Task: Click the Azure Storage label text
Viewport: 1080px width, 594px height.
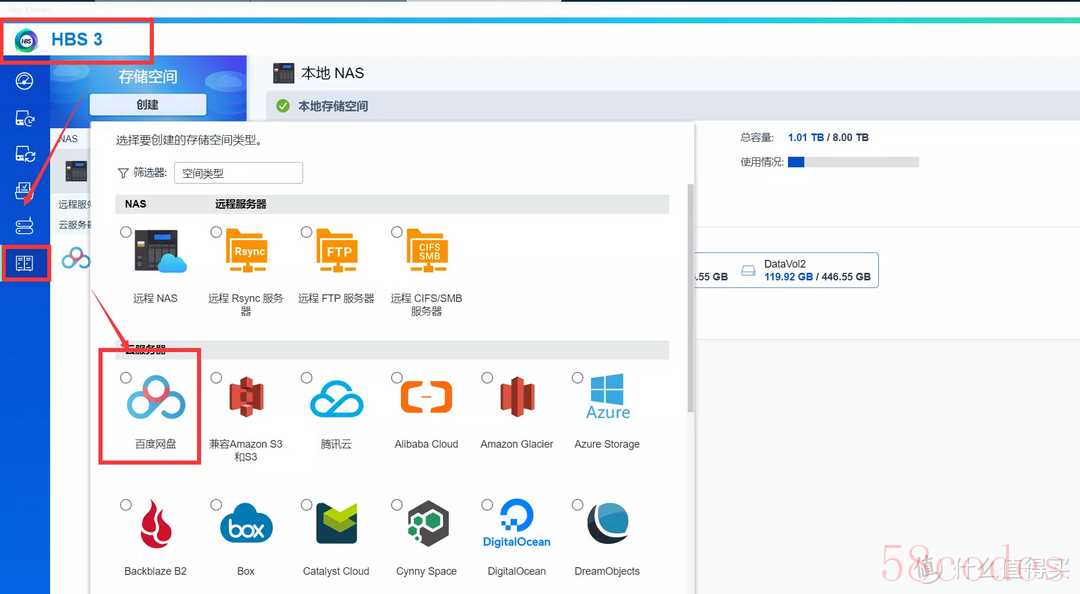Action: point(607,444)
